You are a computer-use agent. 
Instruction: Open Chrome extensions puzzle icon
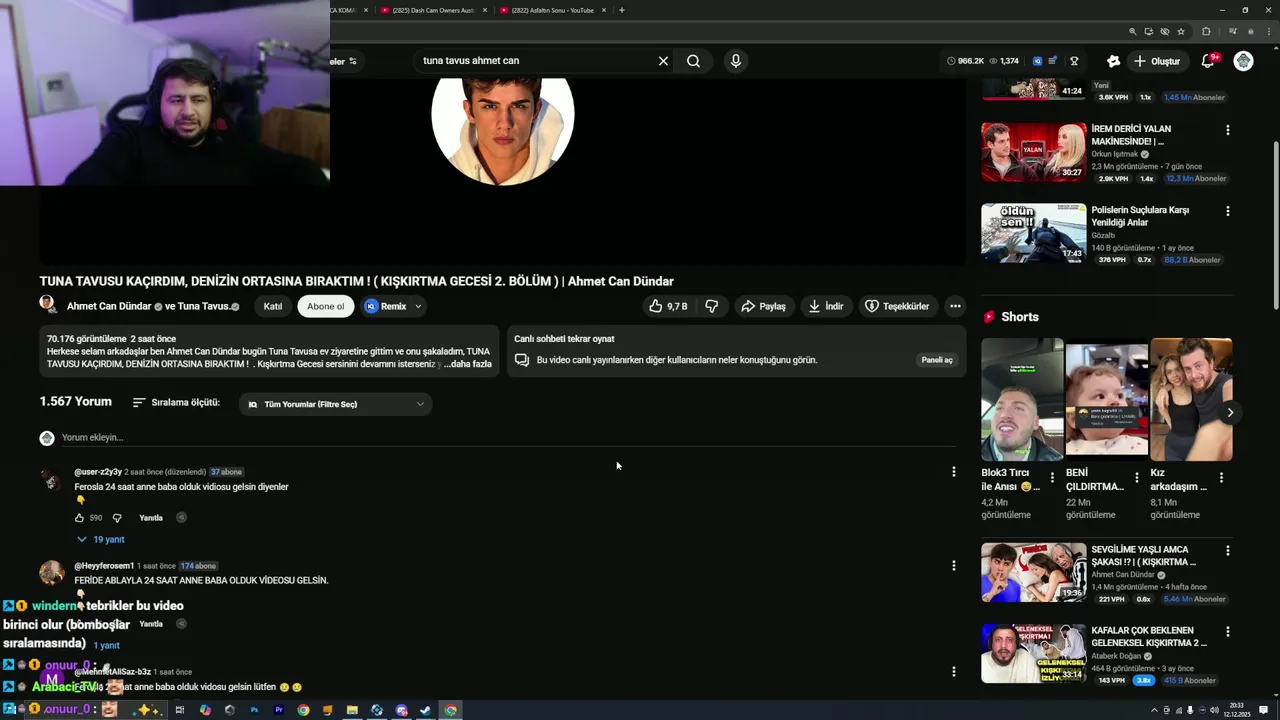click(x=1206, y=32)
